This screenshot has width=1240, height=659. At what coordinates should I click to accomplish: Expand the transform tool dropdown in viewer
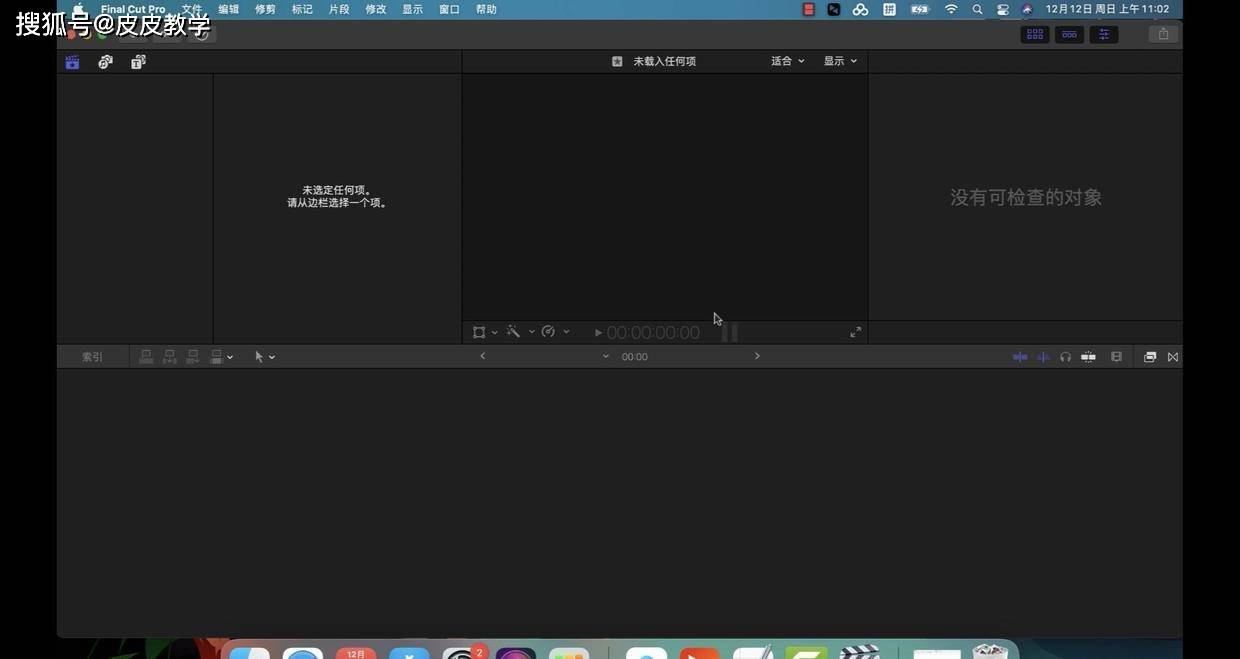click(x=495, y=331)
